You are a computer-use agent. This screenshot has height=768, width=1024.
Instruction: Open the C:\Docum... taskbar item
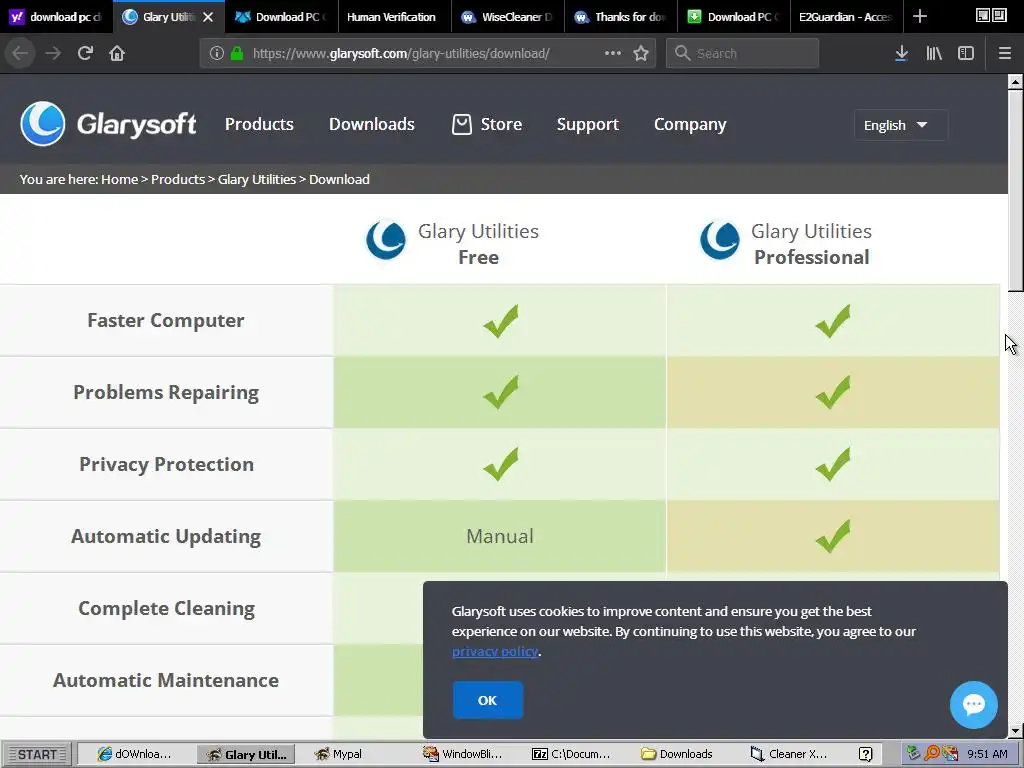coord(571,754)
